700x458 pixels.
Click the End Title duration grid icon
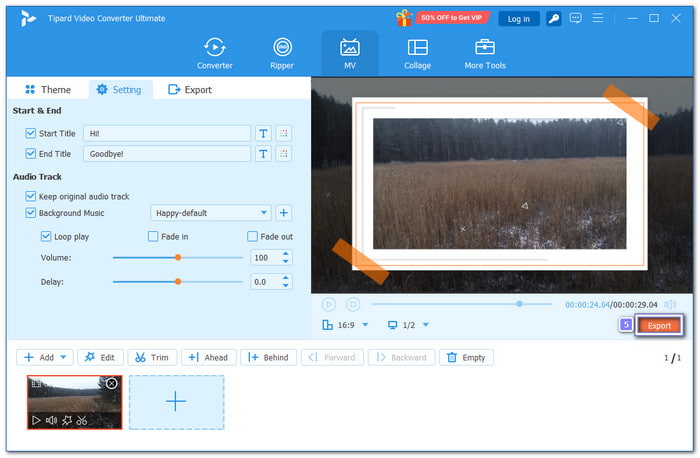click(x=284, y=154)
